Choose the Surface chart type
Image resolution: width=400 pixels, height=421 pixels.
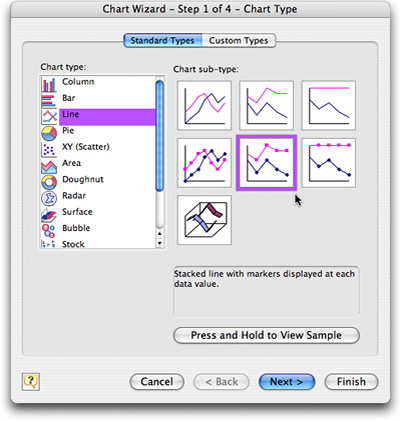pos(77,212)
